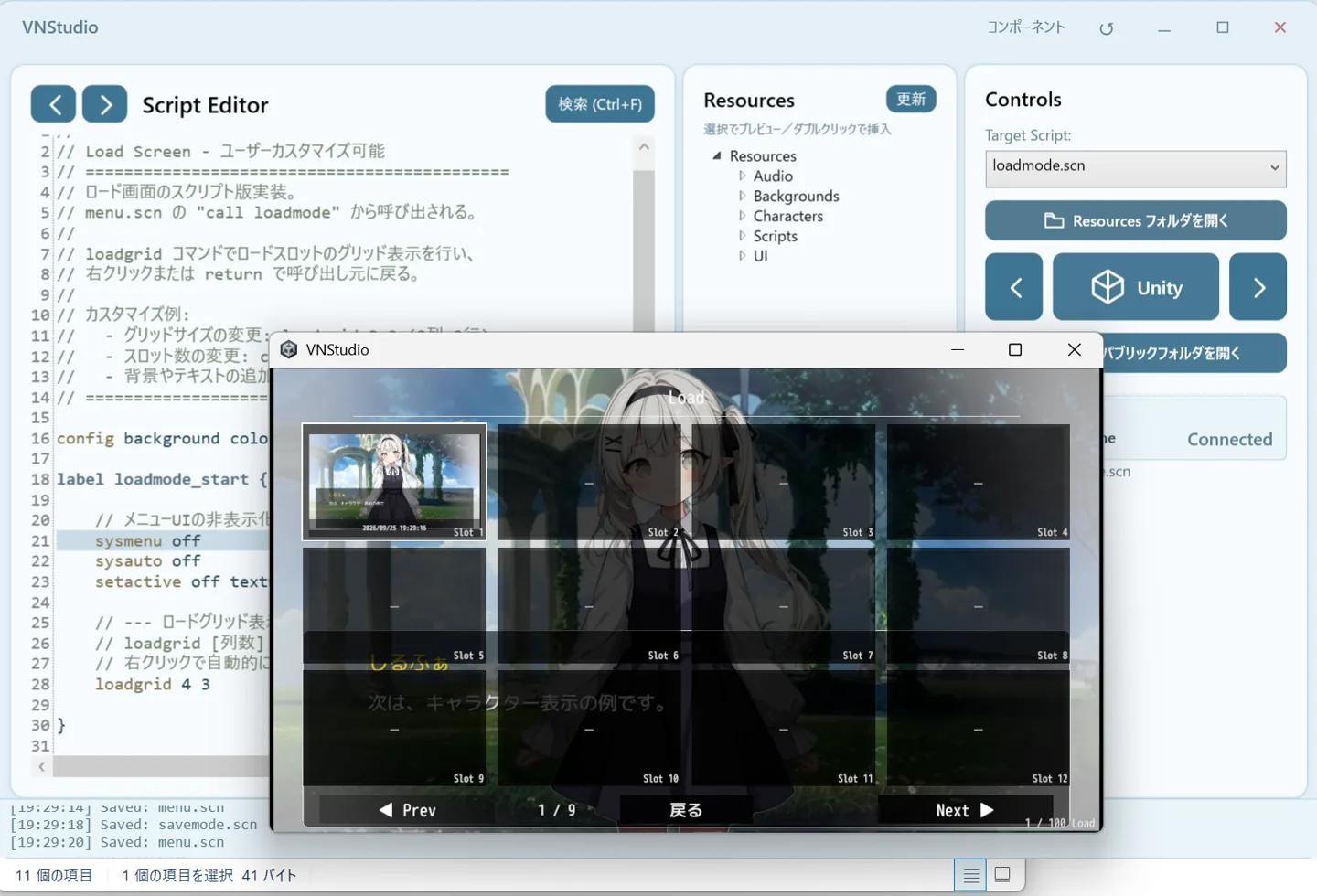Click line 28 loadgrid 4 3
Screen dimensions: 1317x896
pos(152,684)
